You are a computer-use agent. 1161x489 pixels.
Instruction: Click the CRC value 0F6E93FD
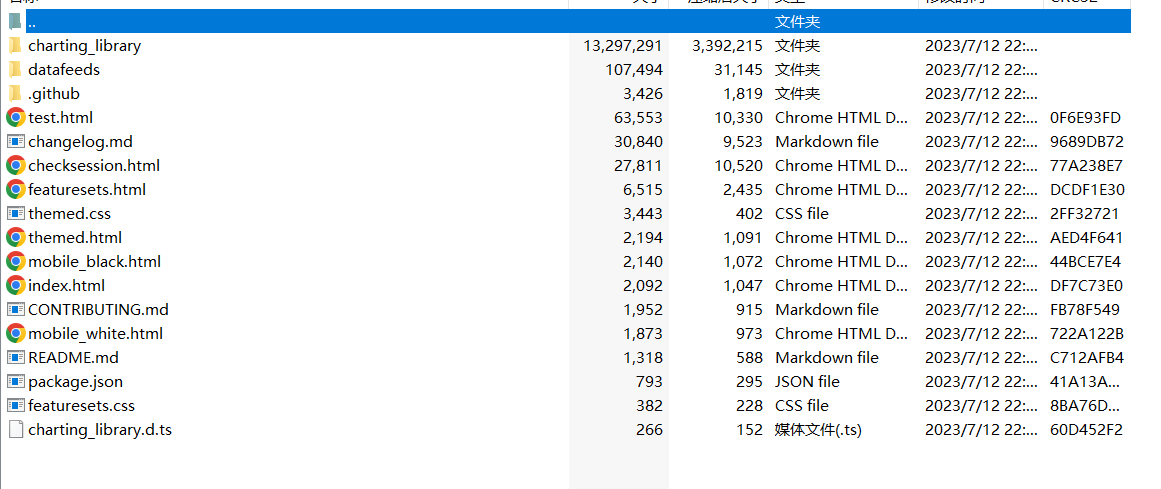(1085, 118)
